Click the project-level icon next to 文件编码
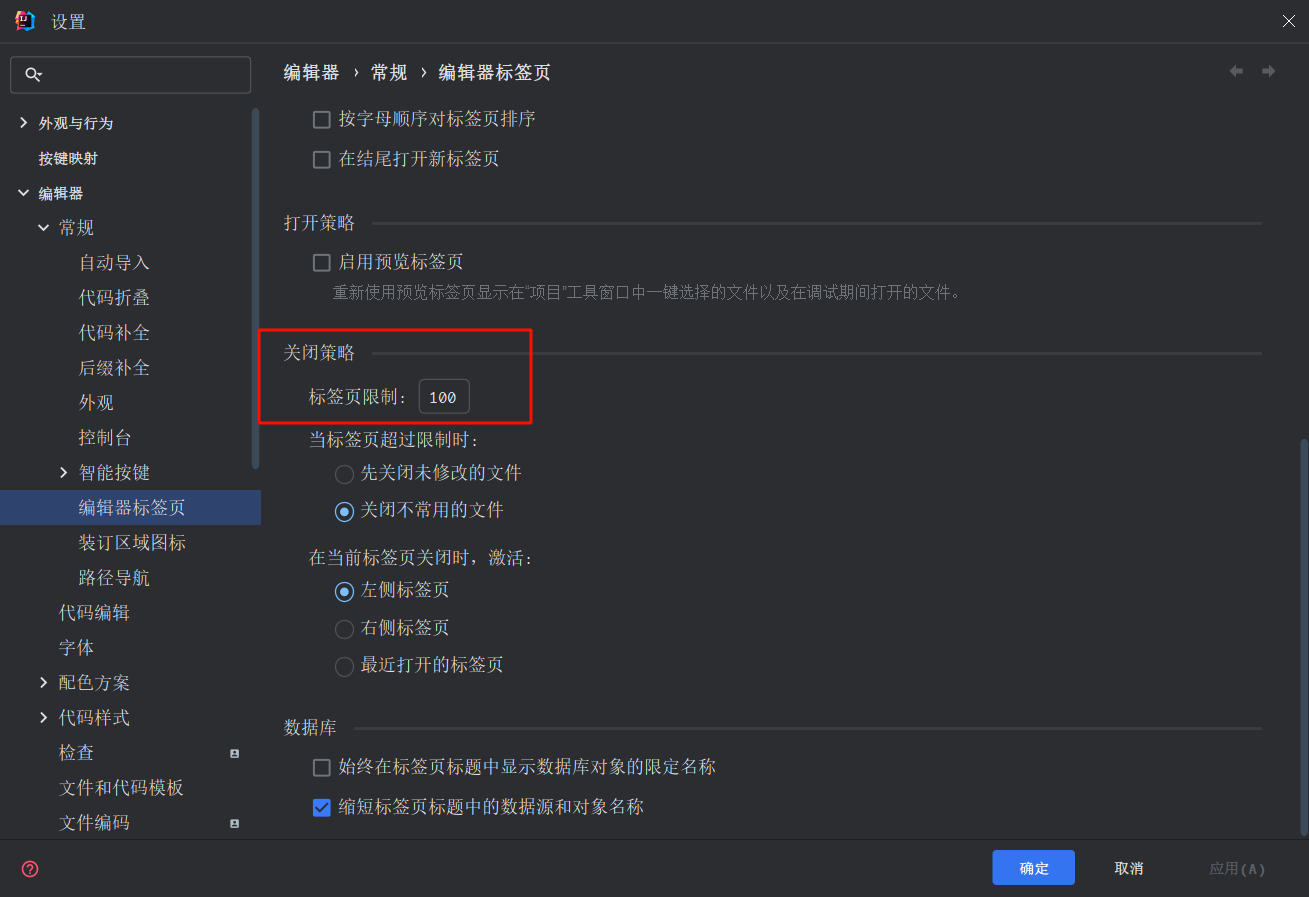The width and height of the screenshot is (1309, 897). [x=234, y=823]
